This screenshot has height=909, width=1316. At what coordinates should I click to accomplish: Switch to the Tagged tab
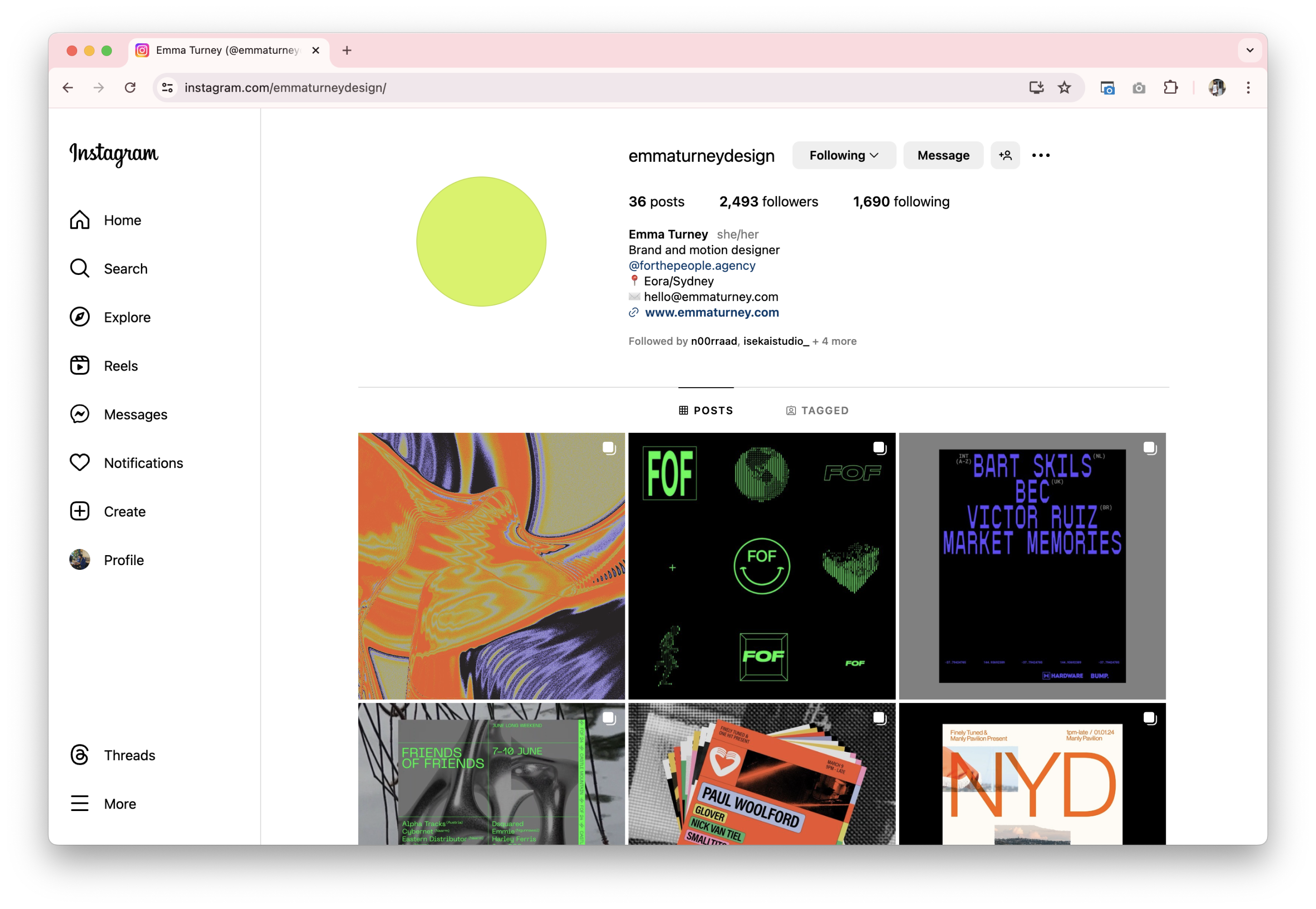click(817, 411)
